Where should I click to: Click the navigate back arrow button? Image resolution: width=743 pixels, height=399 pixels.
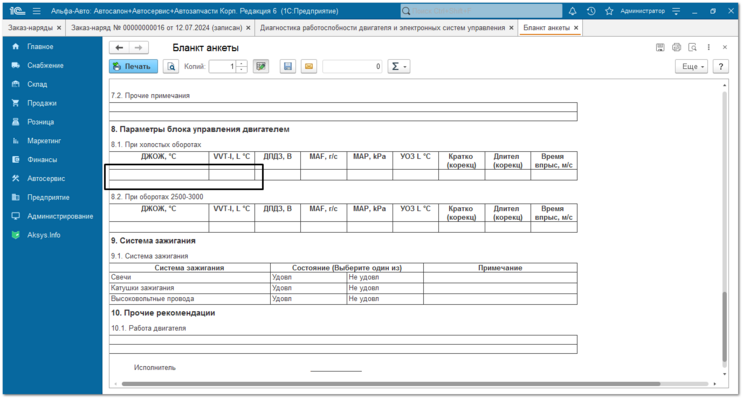pos(119,47)
